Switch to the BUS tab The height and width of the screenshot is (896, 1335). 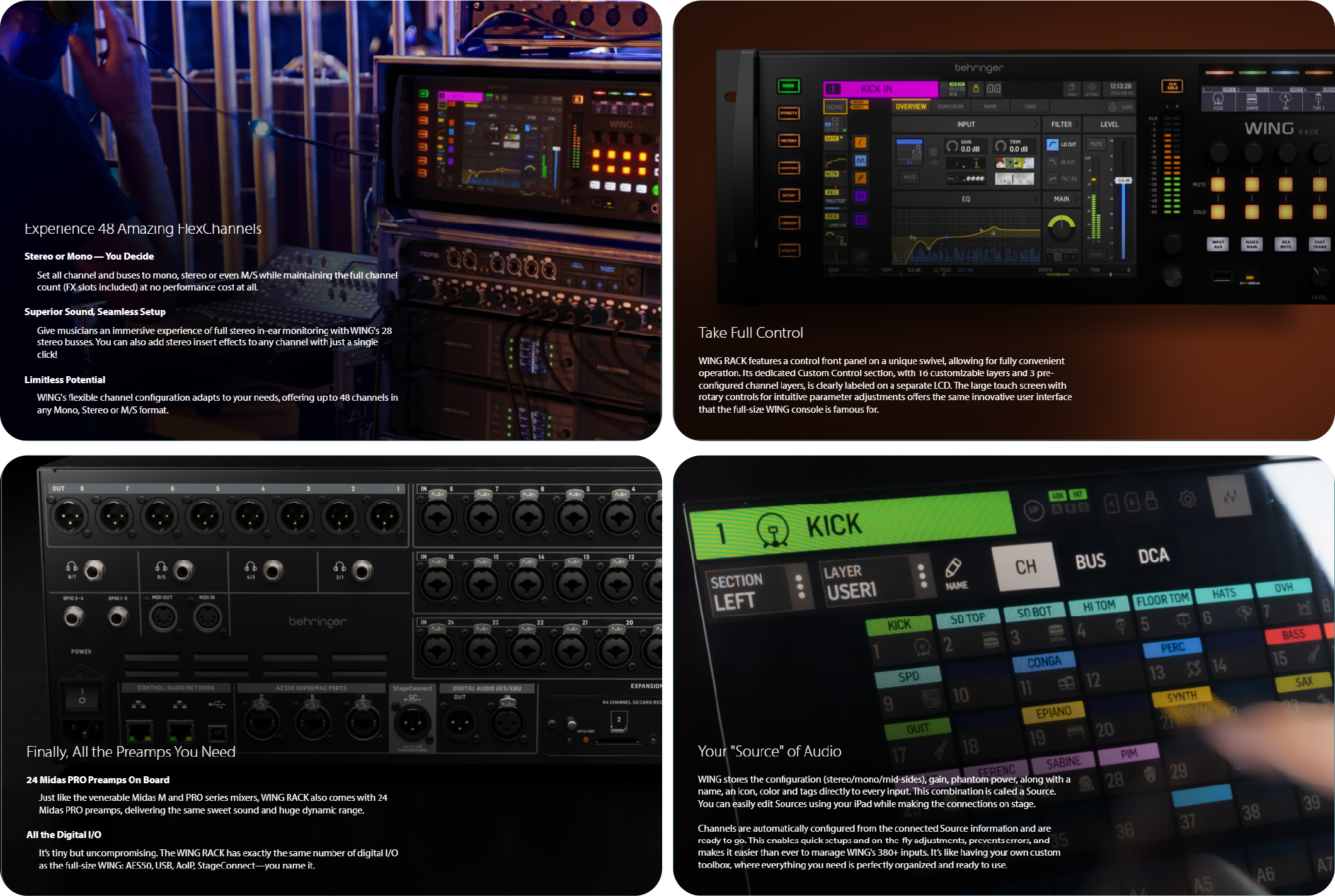point(1091,561)
